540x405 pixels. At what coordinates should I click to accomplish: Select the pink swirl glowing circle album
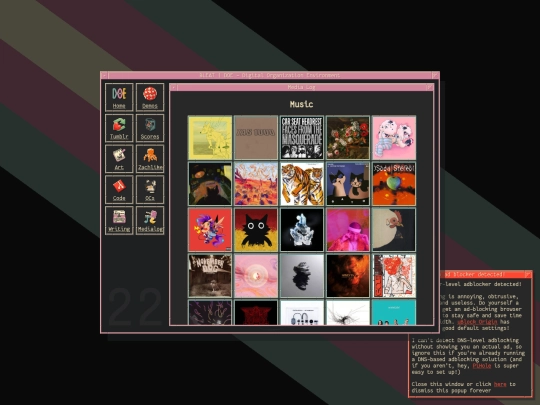[256, 276]
